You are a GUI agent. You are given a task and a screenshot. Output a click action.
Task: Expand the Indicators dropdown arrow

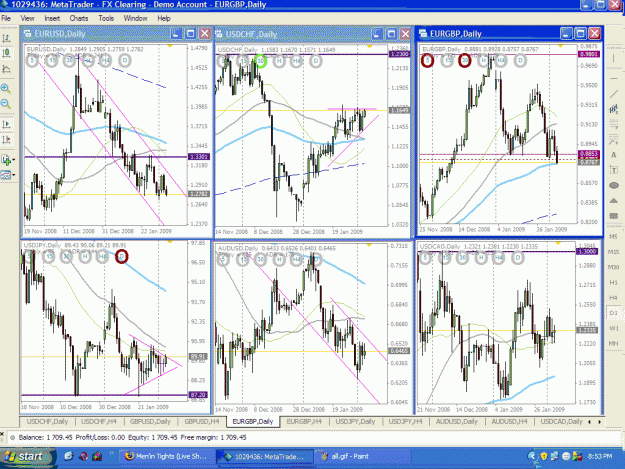tap(14, 160)
